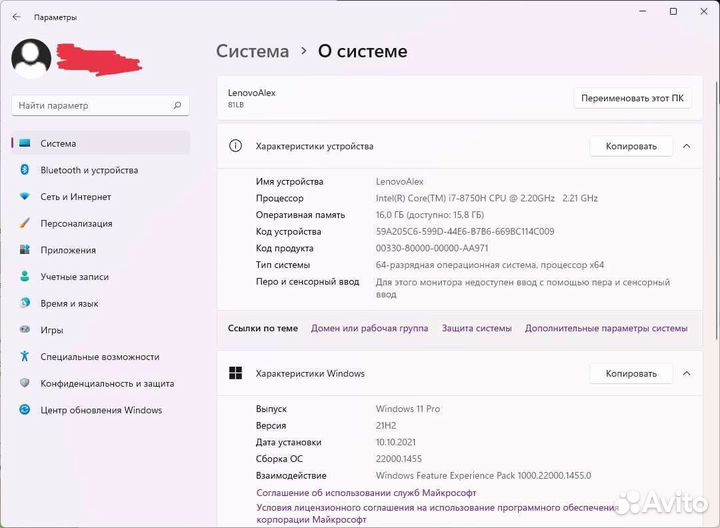Copy device specifications with Копировать

click(631, 146)
